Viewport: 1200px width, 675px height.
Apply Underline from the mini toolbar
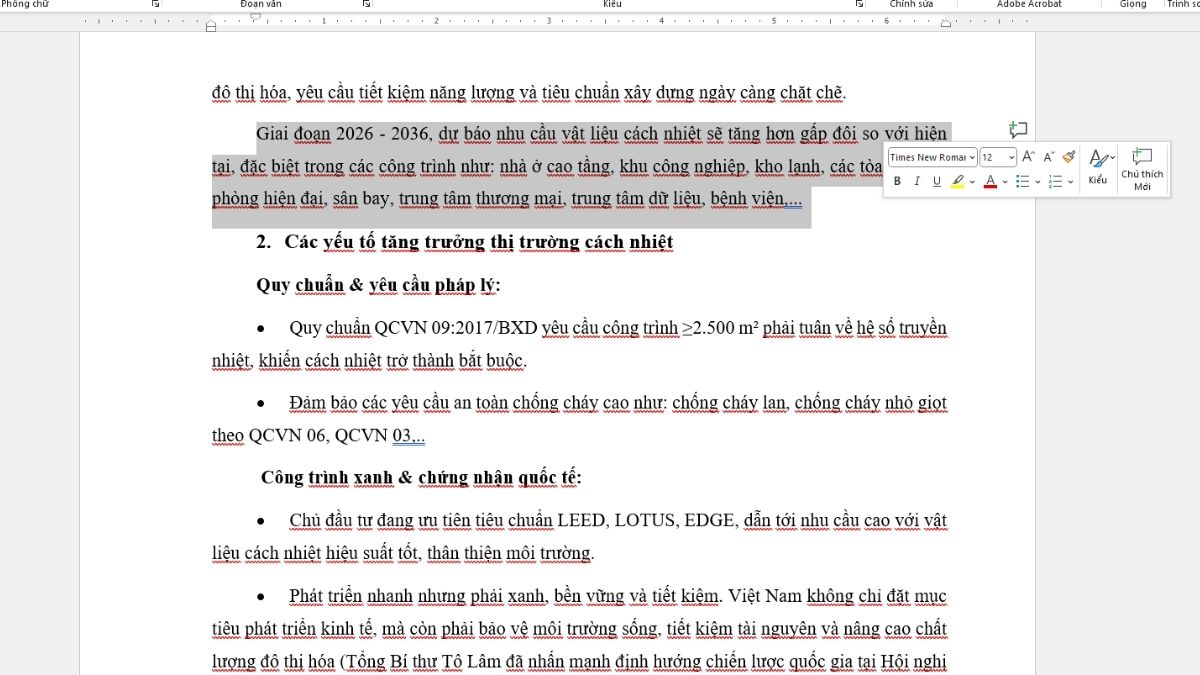(x=937, y=181)
